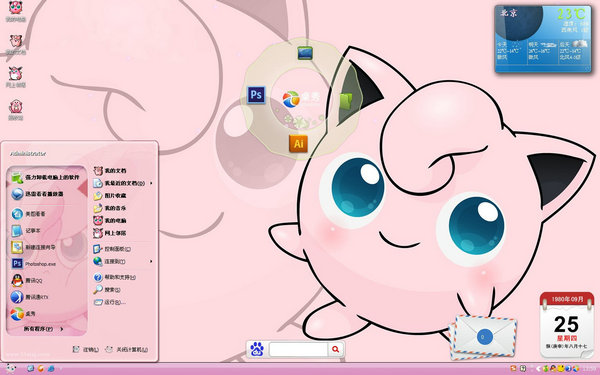
Task: Click the orange quick-launch taskbar icon
Action: (x=41, y=369)
